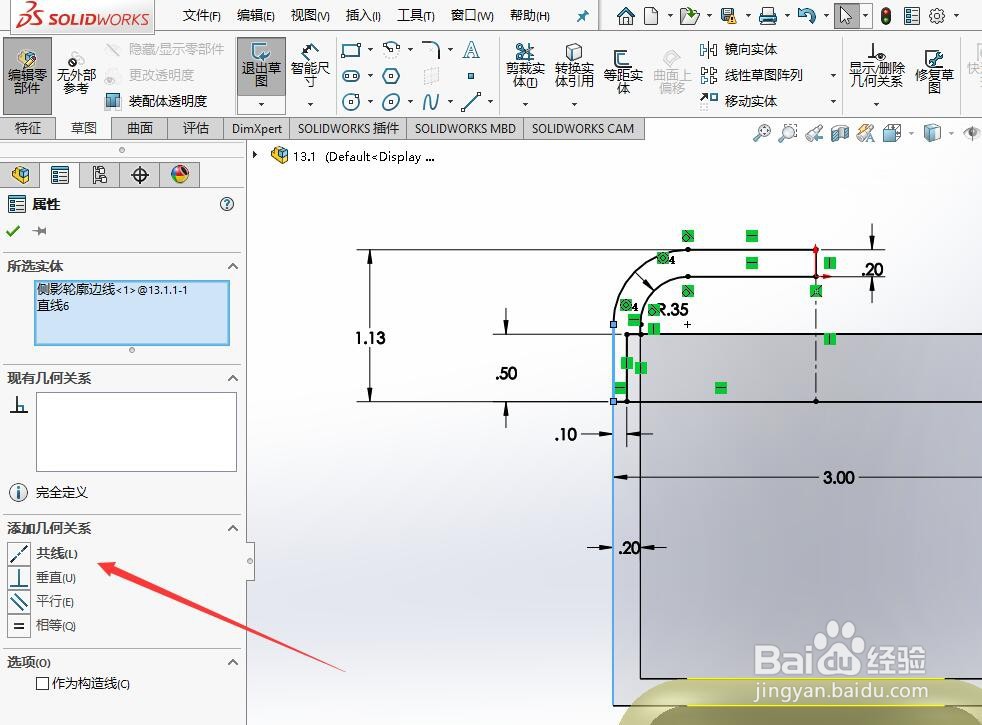982x725 pixels.
Task: Select the spline sketch tool
Action: tap(431, 101)
